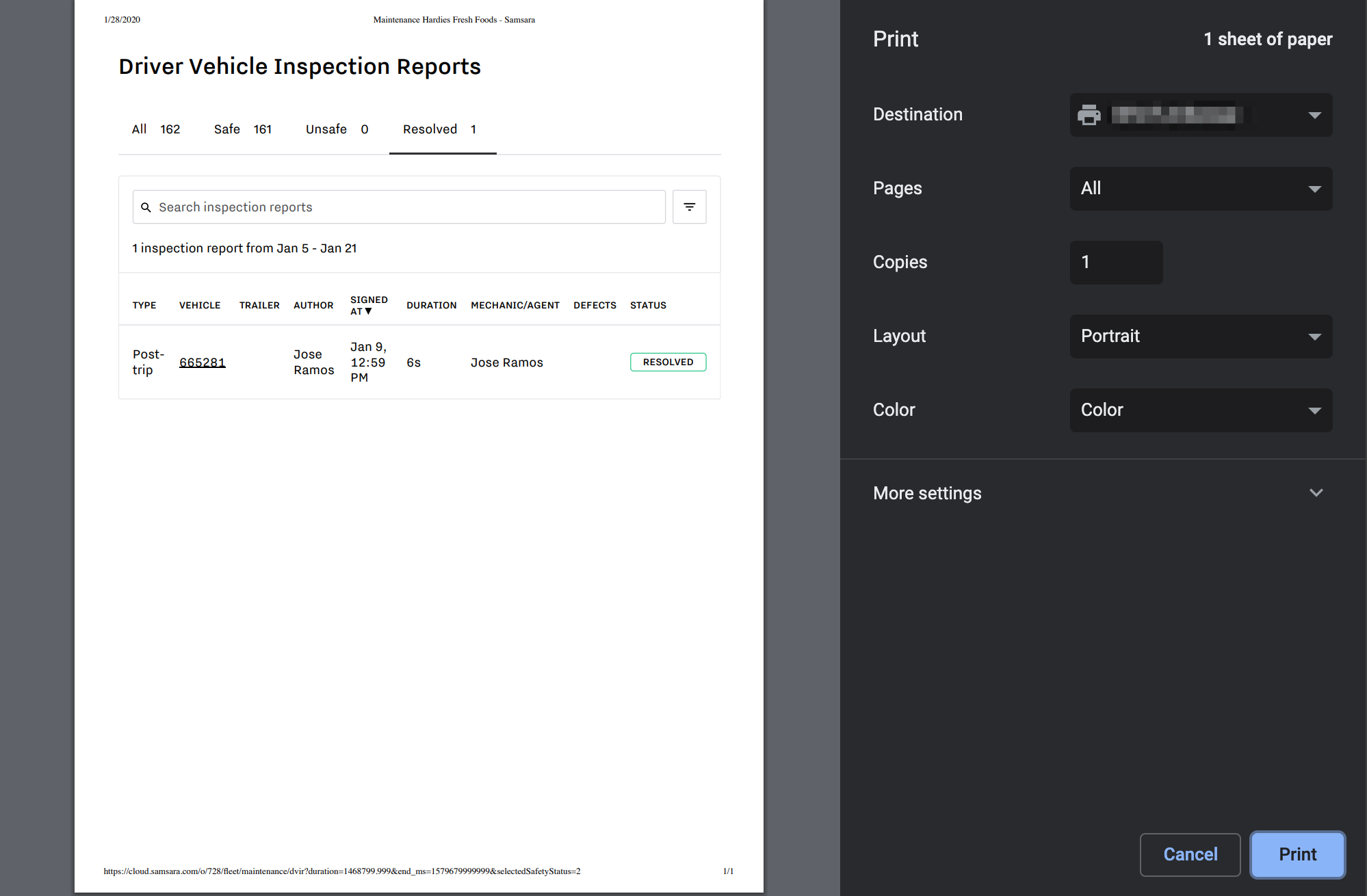Click the cloud.samsara.com footer URL
Screen dimensions: 1367x896
click(342, 871)
